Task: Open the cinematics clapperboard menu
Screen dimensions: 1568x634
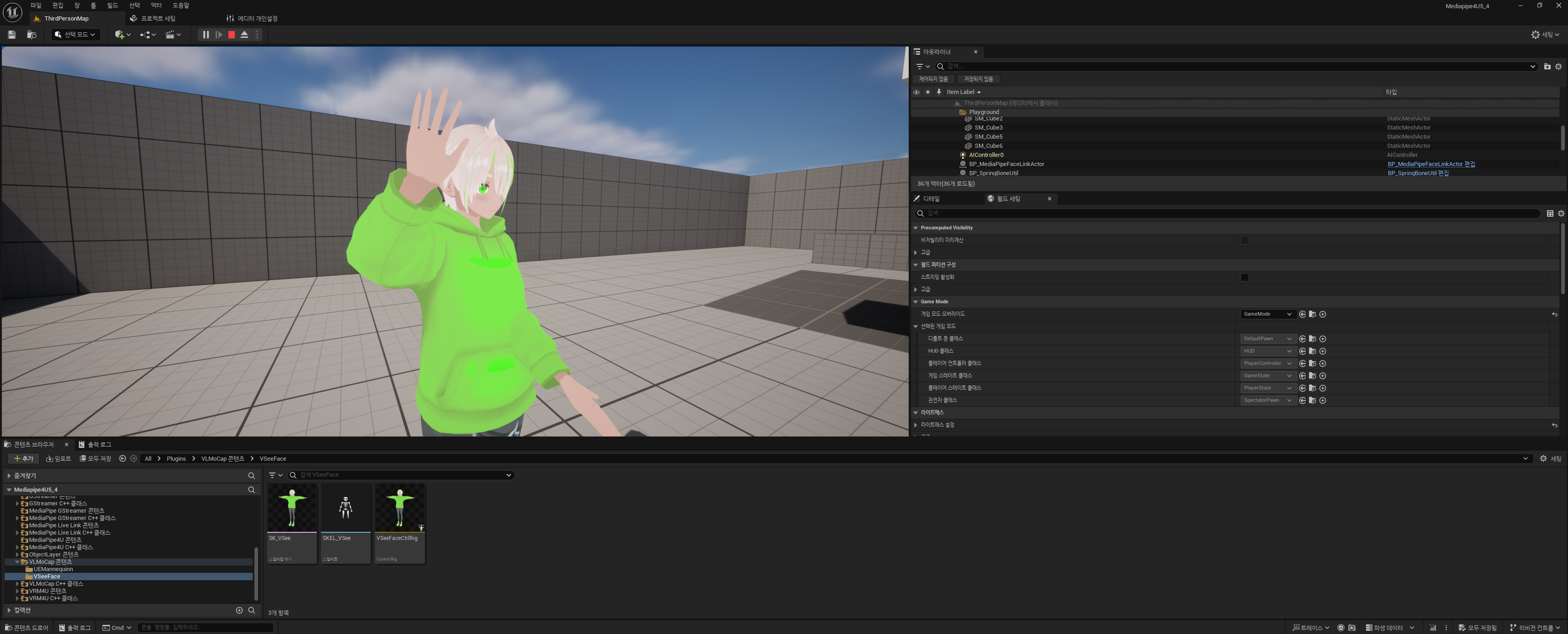Action: (173, 35)
